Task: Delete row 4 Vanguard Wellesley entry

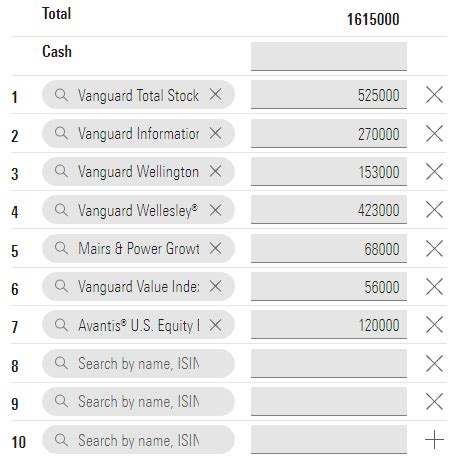Action: tap(434, 210)
